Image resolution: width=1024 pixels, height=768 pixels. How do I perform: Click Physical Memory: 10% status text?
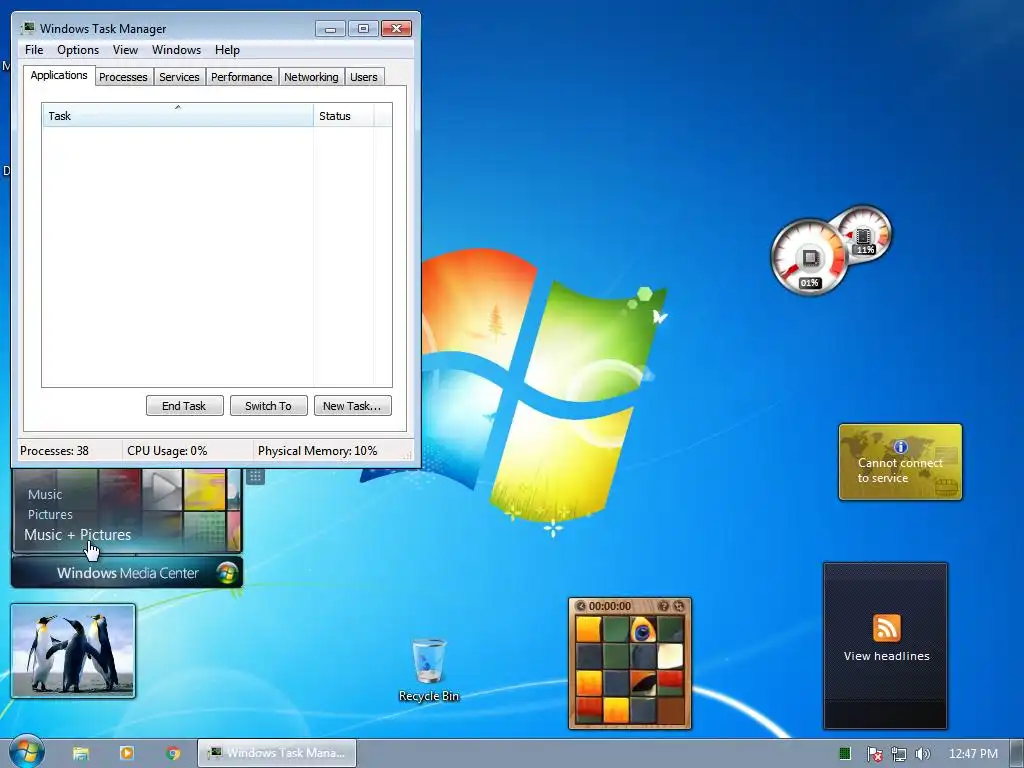coord(317,451)
